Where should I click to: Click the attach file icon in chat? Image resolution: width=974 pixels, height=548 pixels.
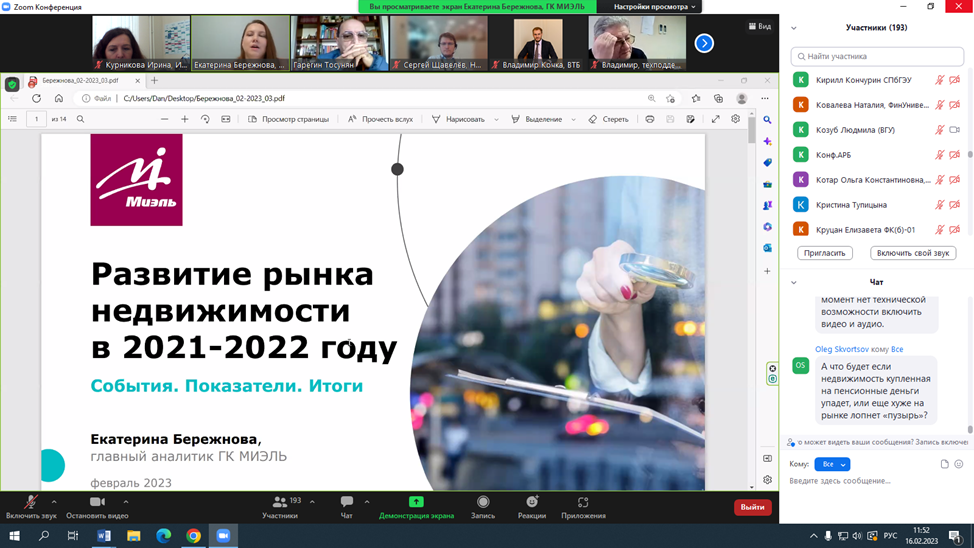pyautogui.click(x=944, y=464)
